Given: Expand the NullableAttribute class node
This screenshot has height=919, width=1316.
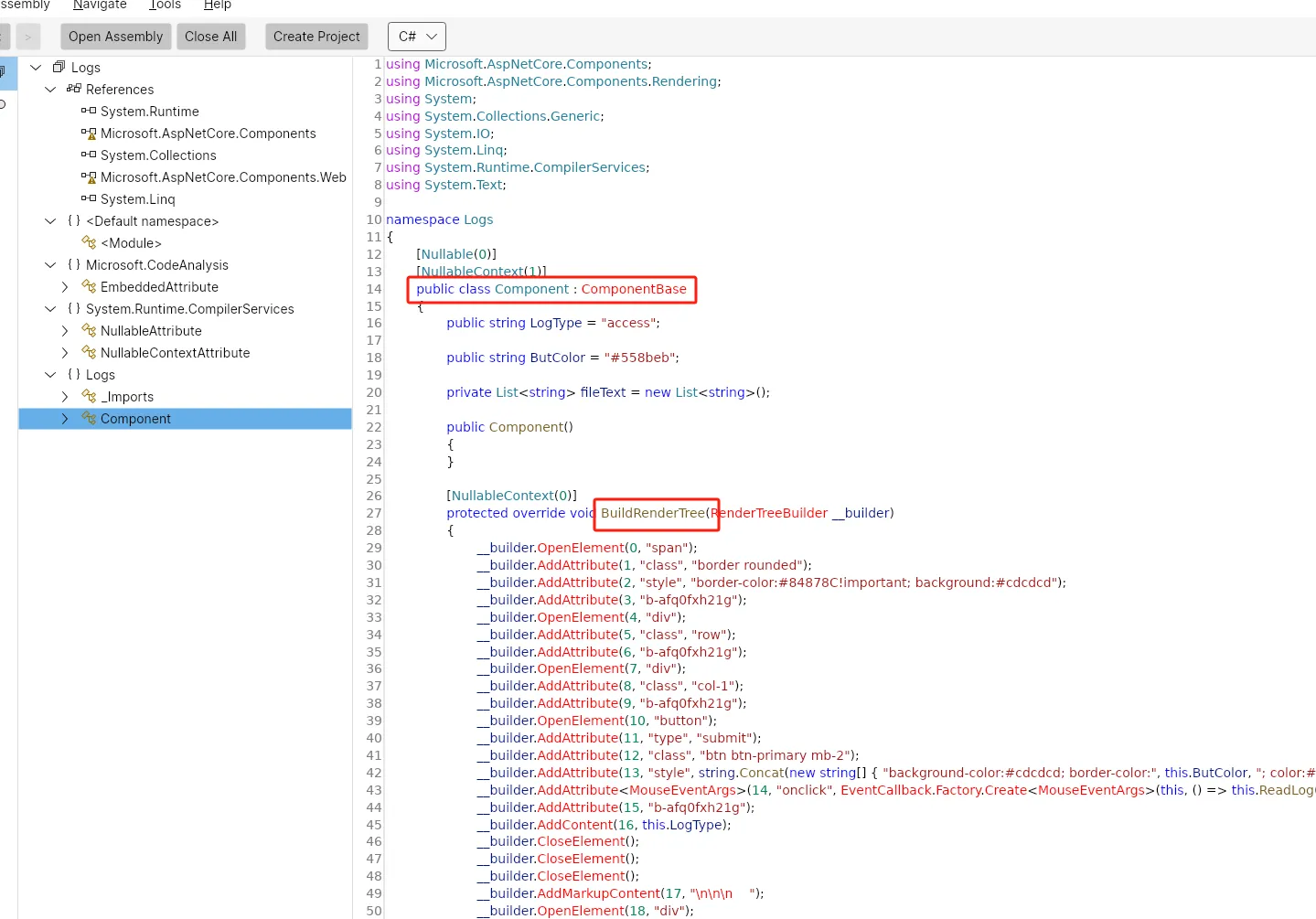Looking at the screenshot, I should 65,330.
